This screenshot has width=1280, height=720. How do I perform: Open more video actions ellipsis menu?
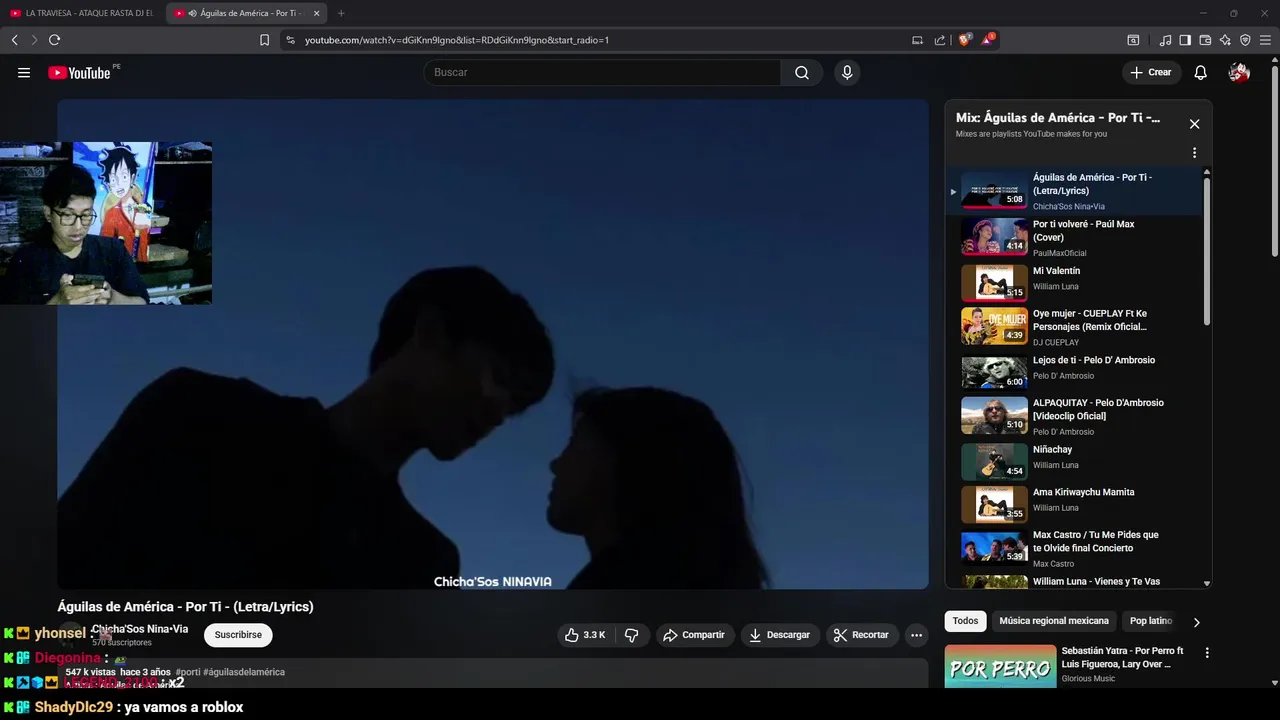916,635
